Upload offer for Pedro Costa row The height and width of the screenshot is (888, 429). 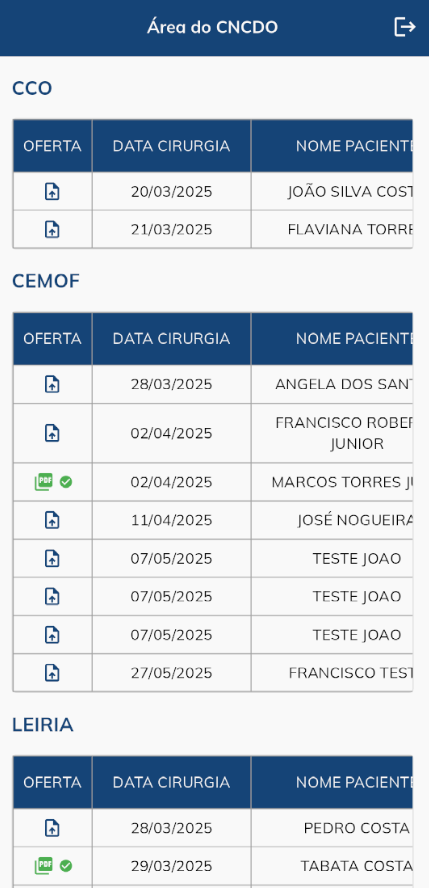pos(52,828)
